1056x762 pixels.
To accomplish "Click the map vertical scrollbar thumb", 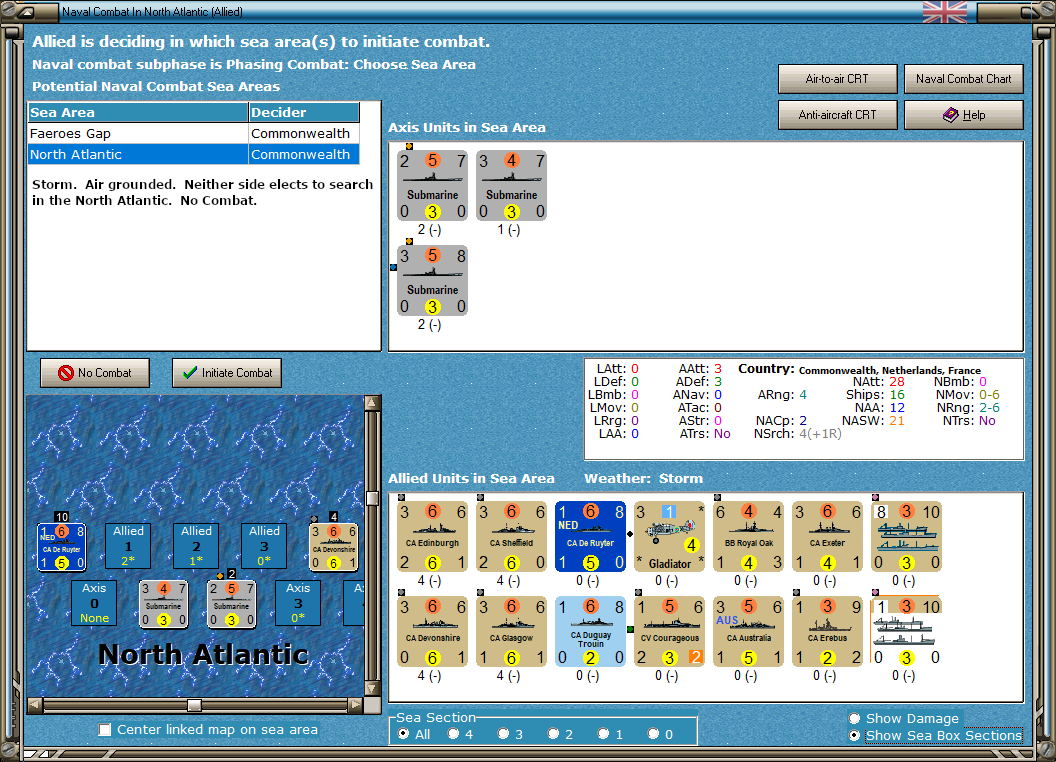I will tap(372, 498).
